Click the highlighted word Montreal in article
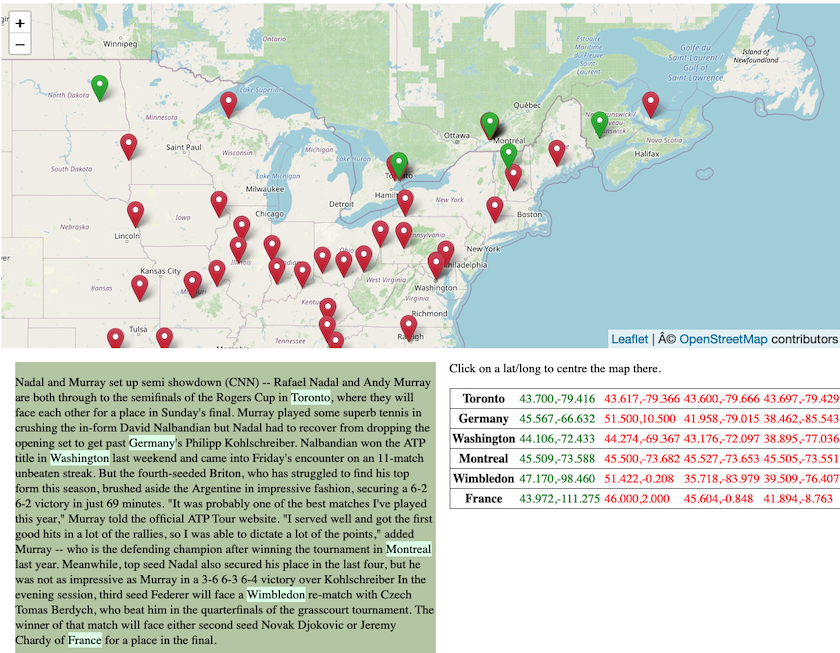 click(410, 550)
